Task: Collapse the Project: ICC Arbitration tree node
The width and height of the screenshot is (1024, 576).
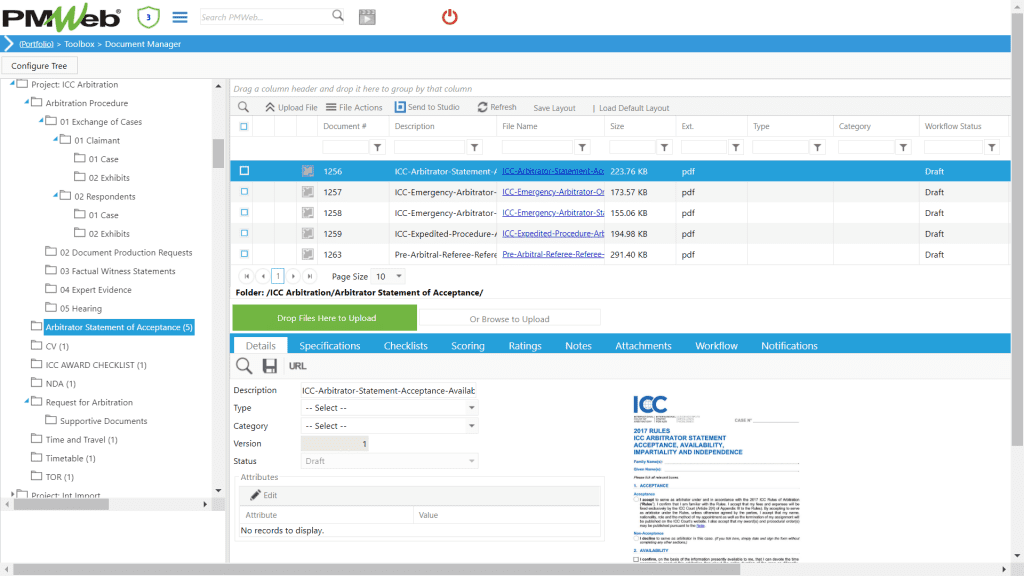Action: [12, 84]
